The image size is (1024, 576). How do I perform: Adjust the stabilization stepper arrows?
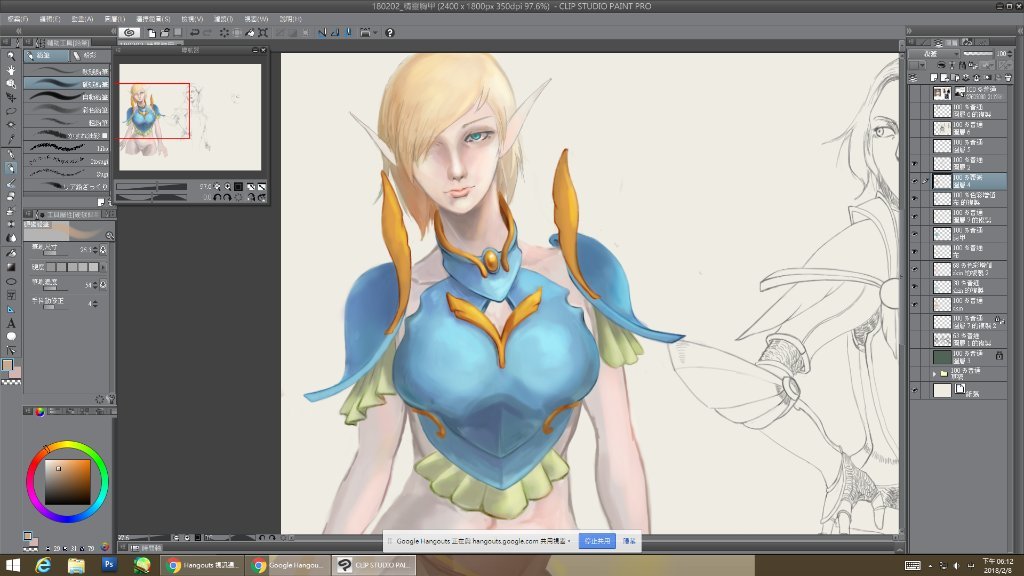click(95, 303)
